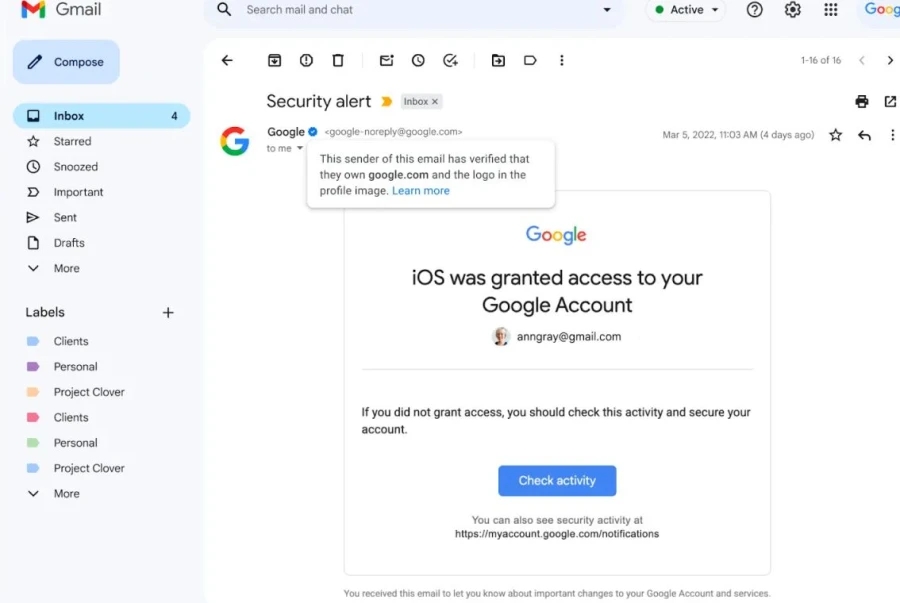Delete the email with trash icon
Image resolution: width=900 pixels, height=603 pixels.
coord(338,60)
